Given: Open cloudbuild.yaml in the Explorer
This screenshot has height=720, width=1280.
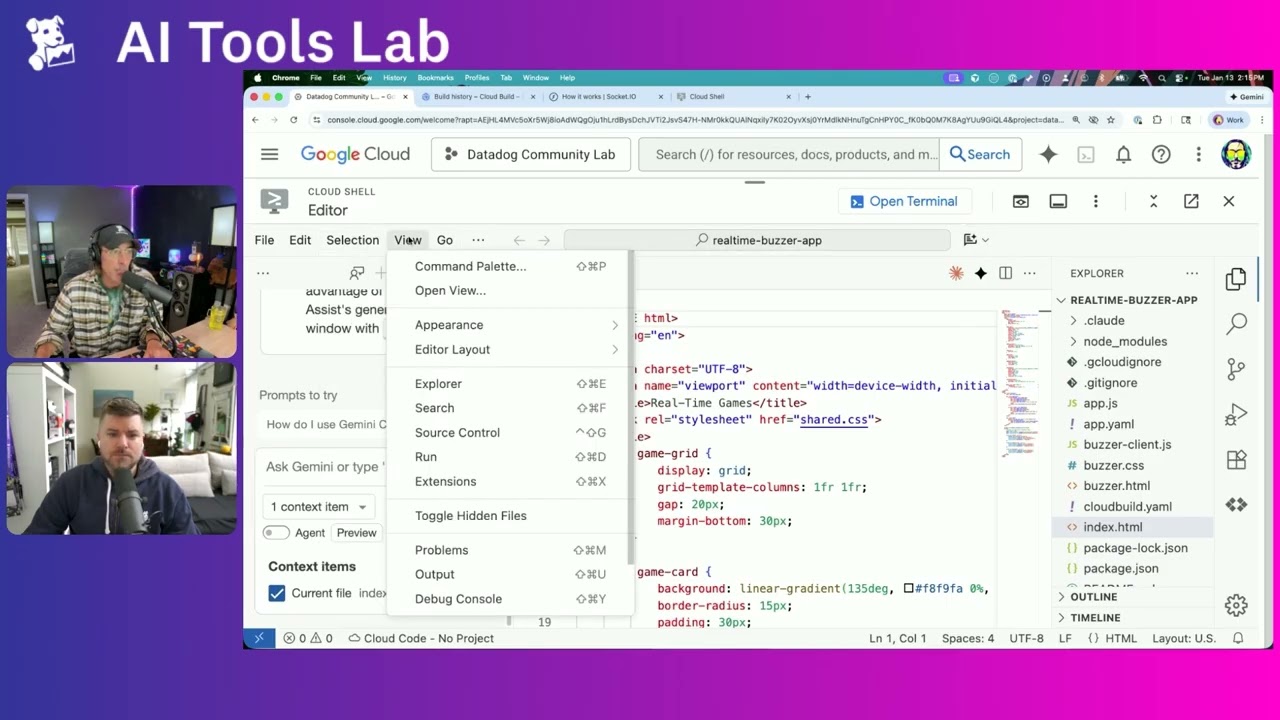Looking at the screenshot, I should pyautogui.click(x=1127, y=507).
